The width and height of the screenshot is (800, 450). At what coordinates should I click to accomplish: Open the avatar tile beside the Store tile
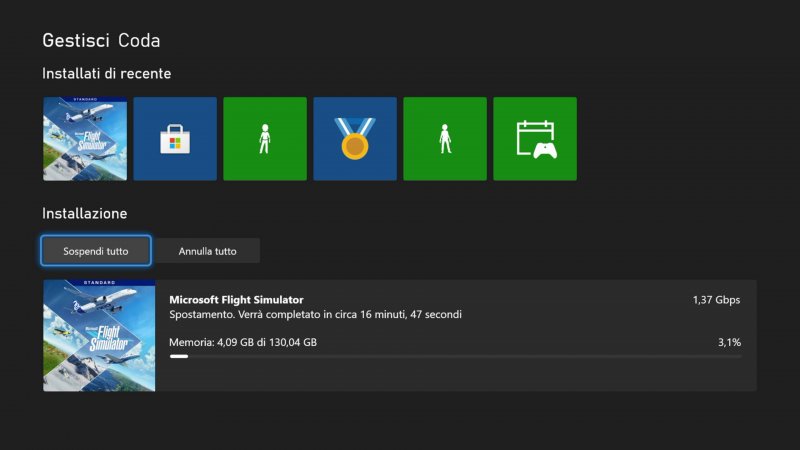(x=265, y=139)
